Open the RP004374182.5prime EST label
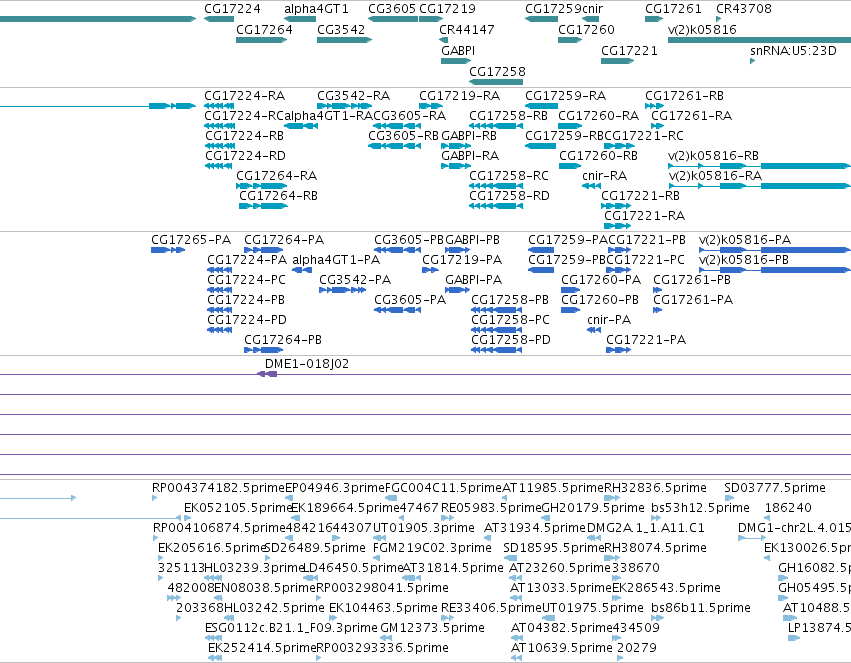851x663 pixels. point(218,488)
